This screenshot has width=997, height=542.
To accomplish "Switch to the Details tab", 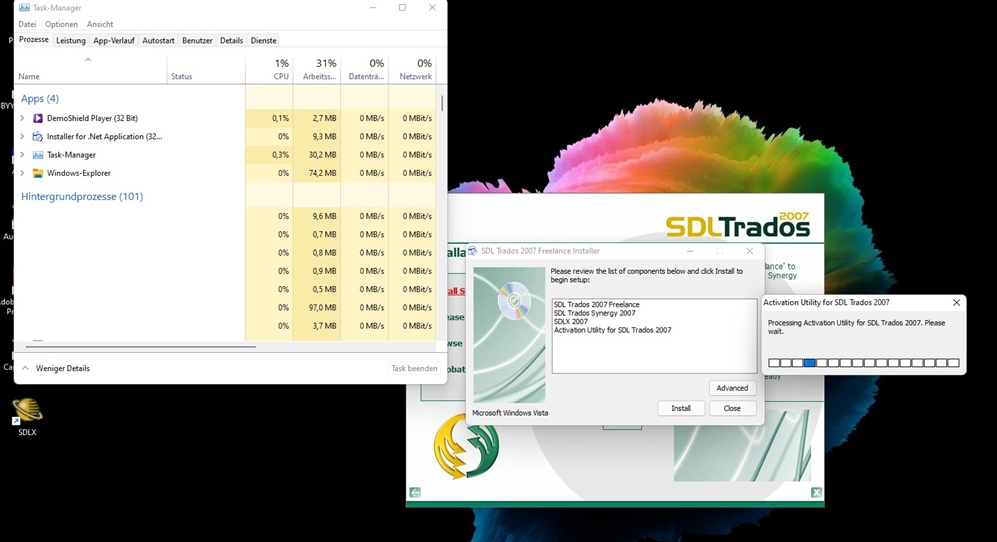I will pos(231,41).
